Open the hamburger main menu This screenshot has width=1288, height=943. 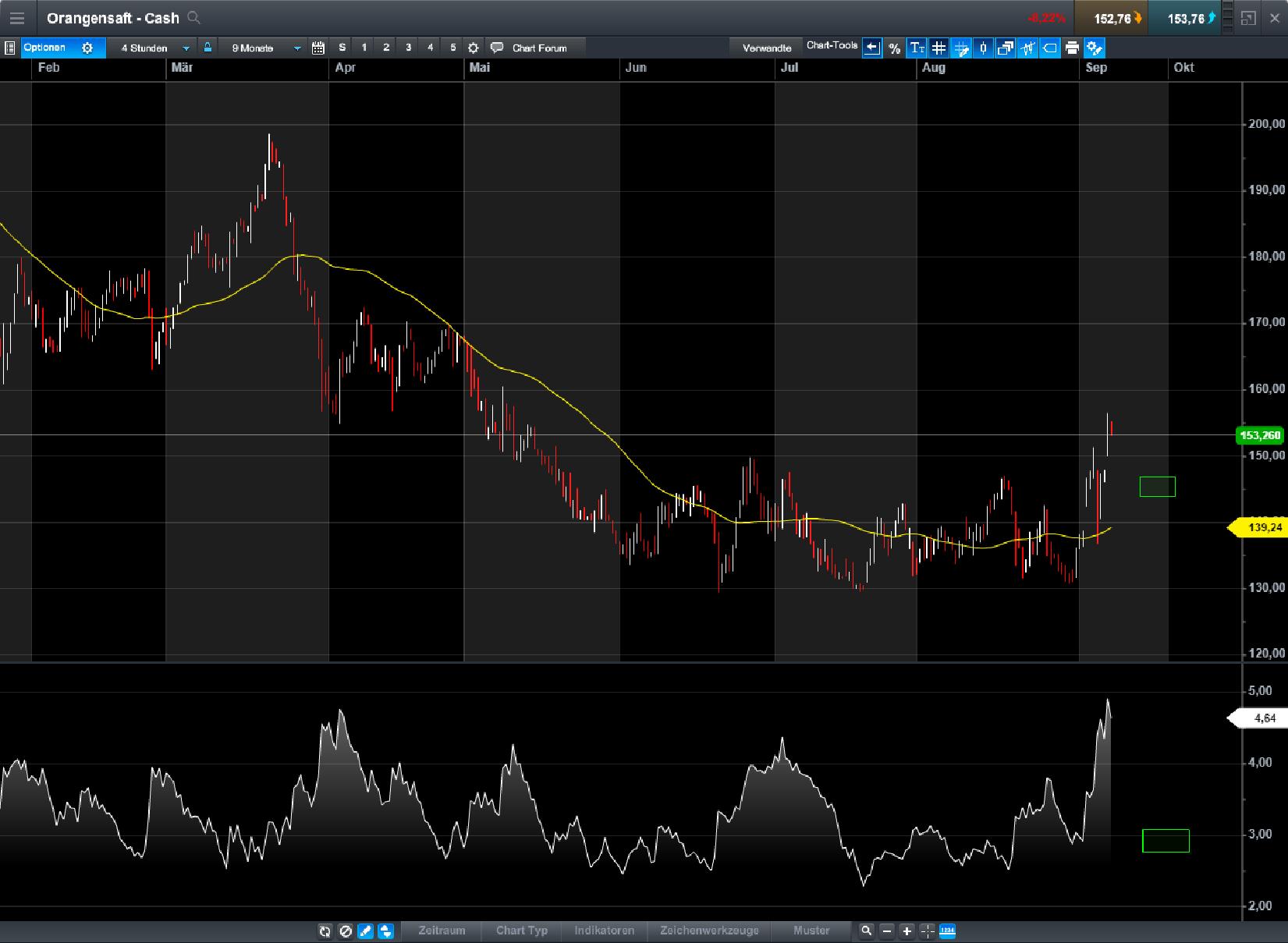[x=16, y=18]
